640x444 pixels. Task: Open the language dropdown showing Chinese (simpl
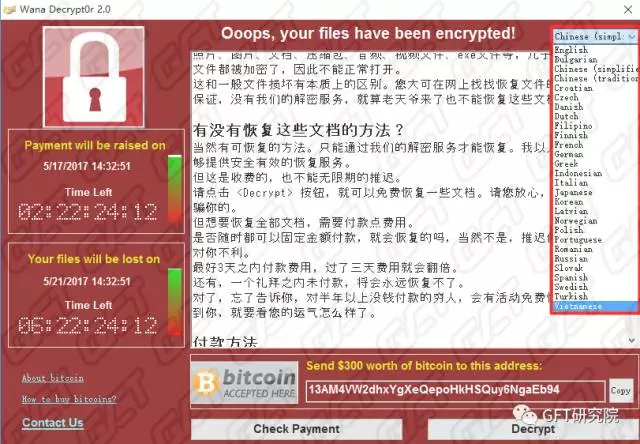pos(596,36)
